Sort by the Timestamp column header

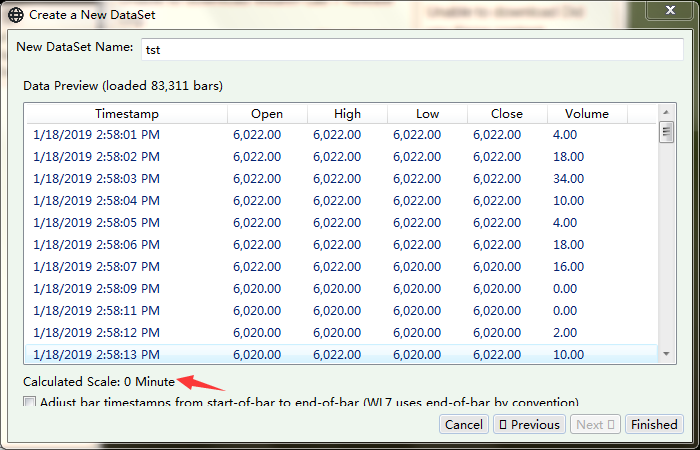tap(126, 113)
